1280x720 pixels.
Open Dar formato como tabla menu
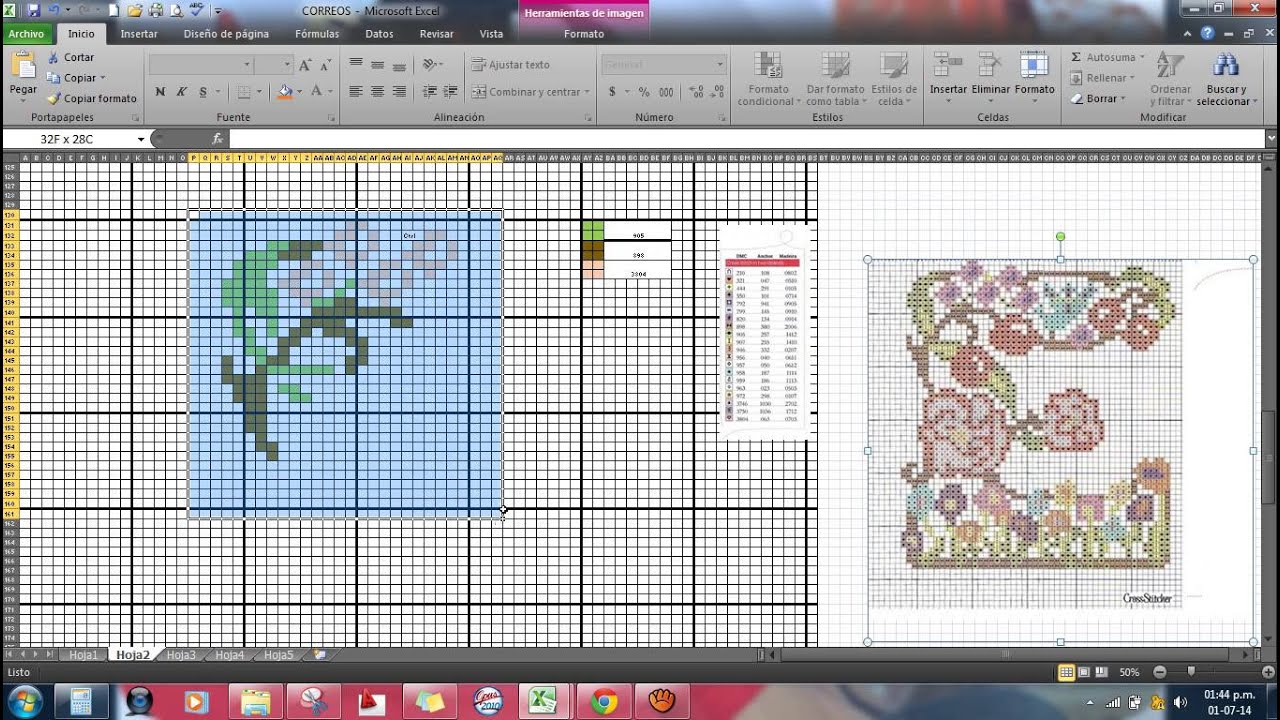[x=835, y=79]
